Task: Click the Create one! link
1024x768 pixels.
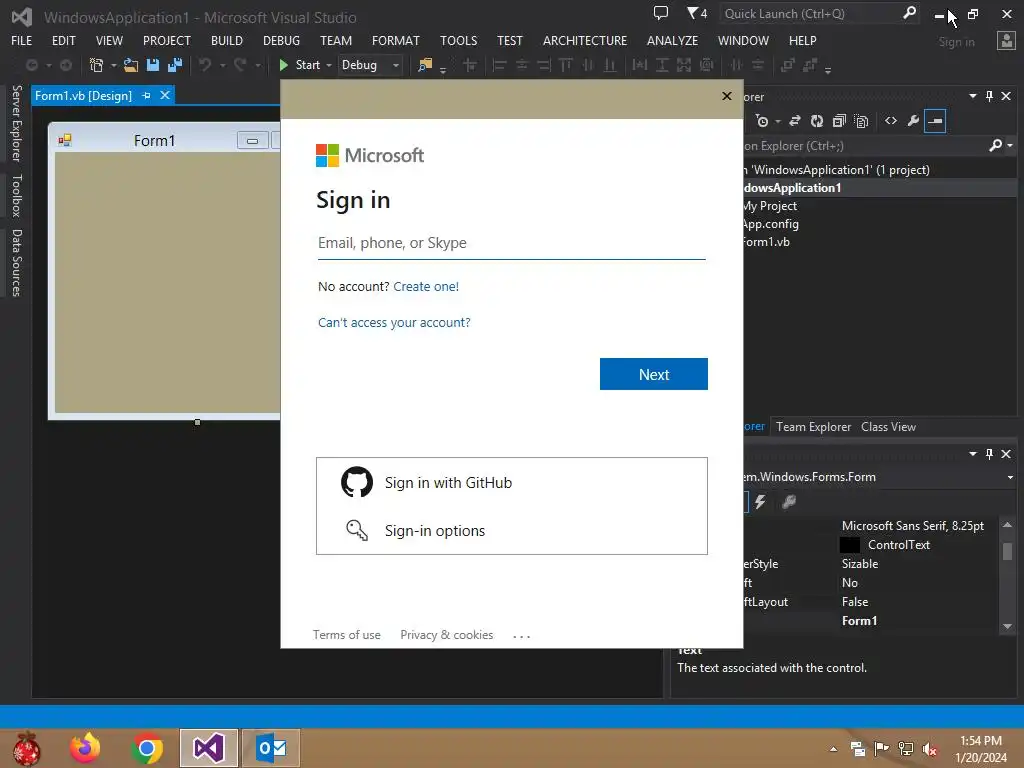Action: click(x=426, y=286)
